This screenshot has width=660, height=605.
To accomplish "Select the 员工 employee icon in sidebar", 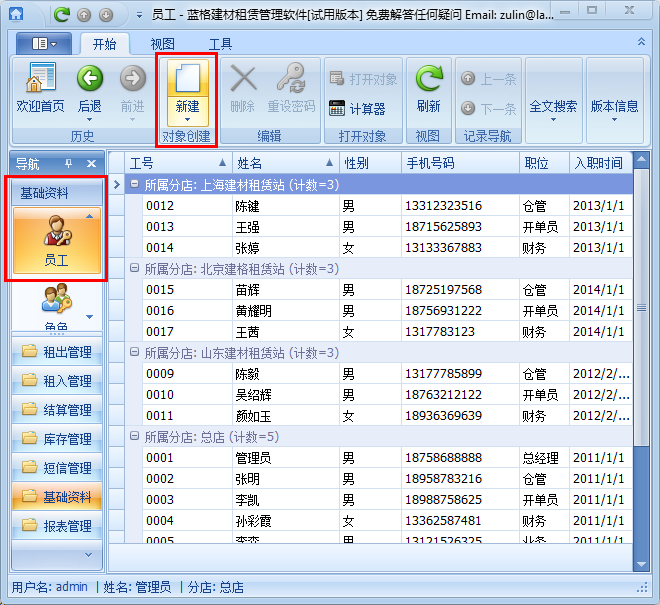I will coord(56,243).
